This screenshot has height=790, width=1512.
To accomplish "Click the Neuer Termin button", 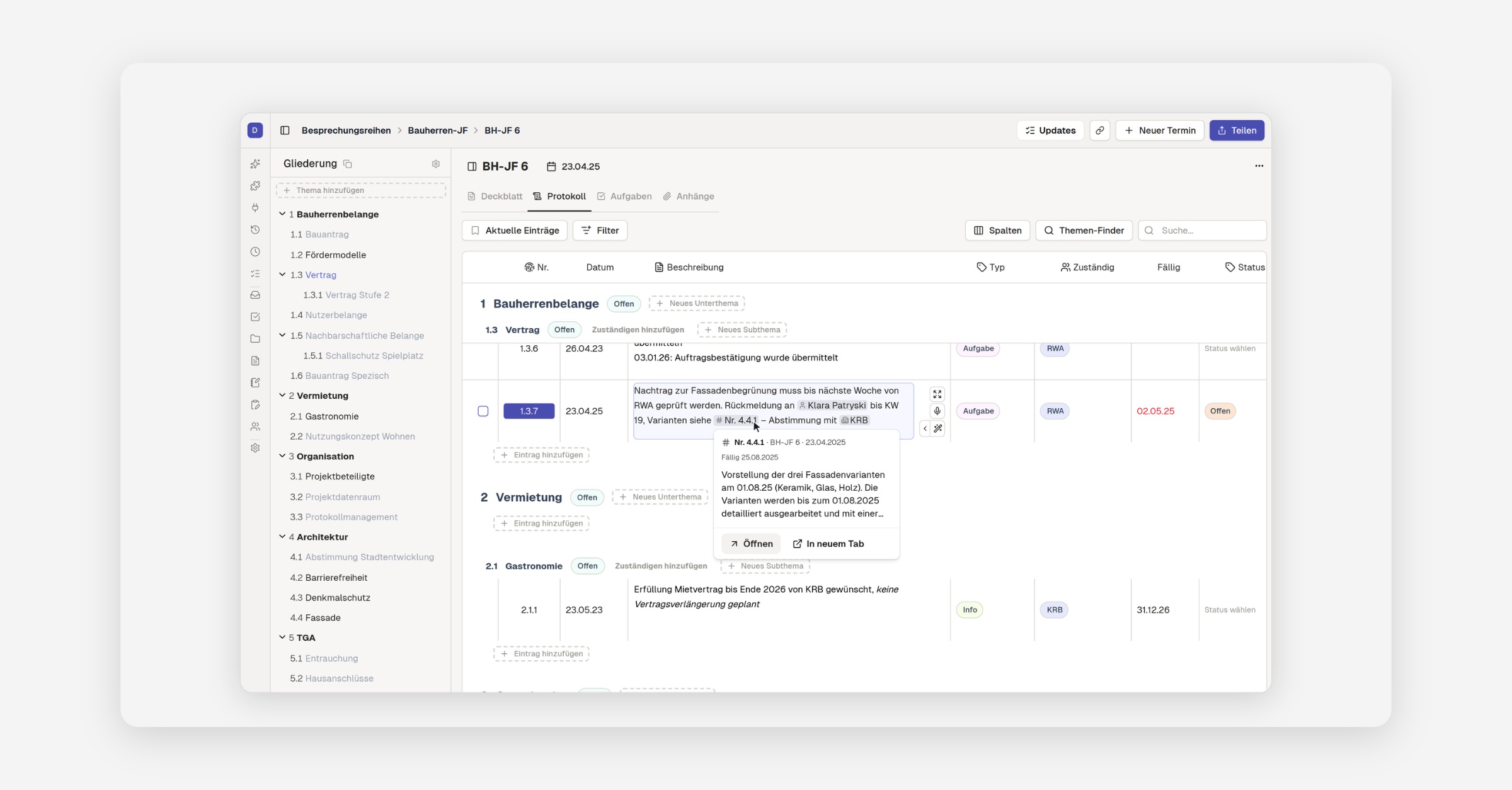I will (1160, 130).
